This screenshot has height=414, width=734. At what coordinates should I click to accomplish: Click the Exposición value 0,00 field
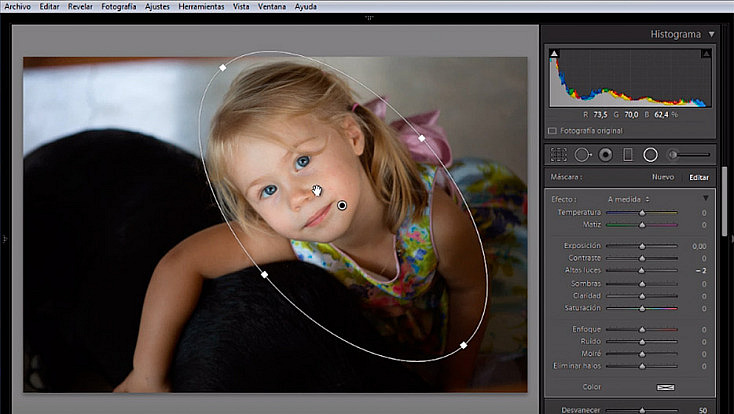click(699, 246)
